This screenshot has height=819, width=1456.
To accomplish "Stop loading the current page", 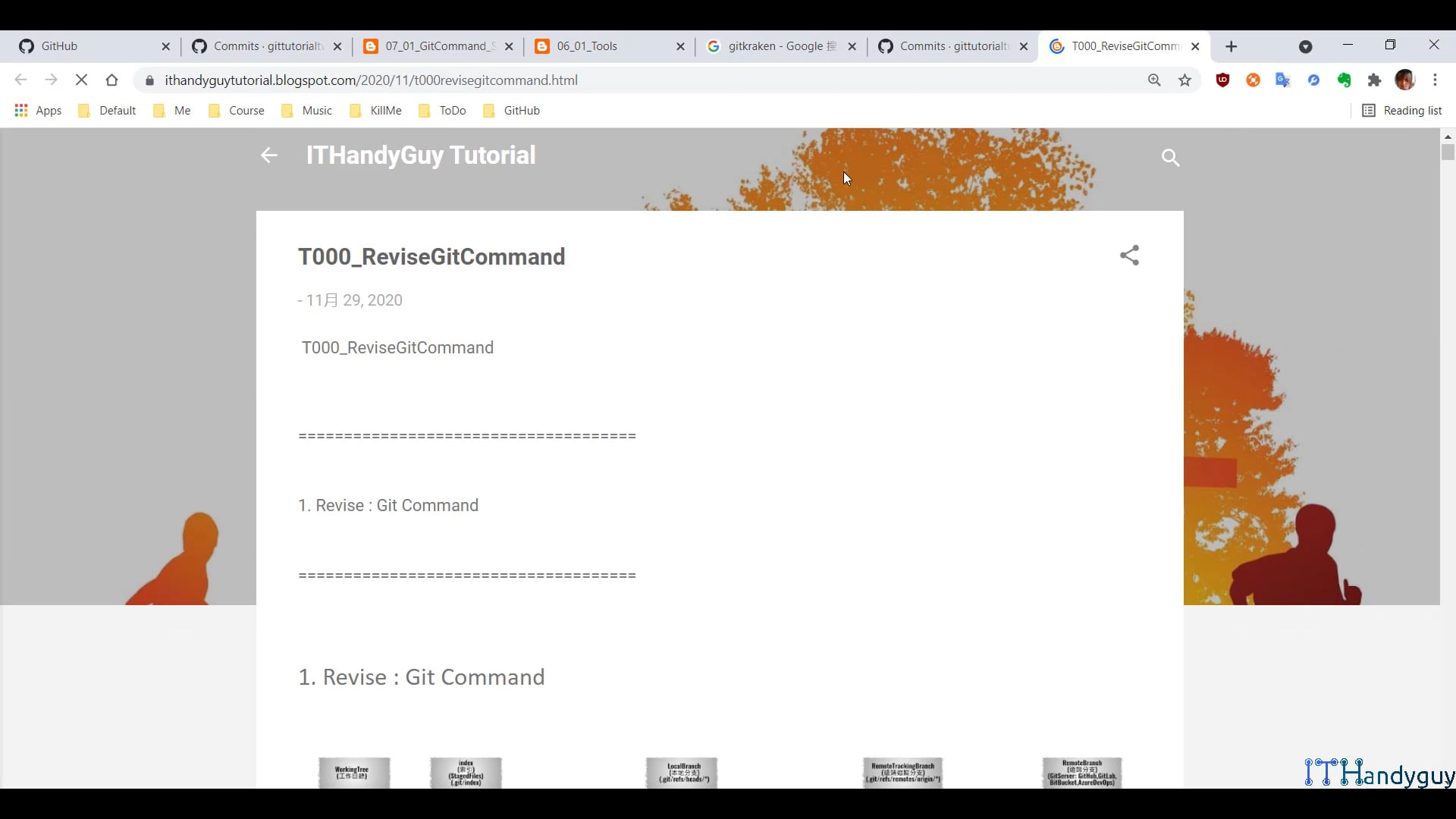I will pyautogui.click(x=81, y=80).
